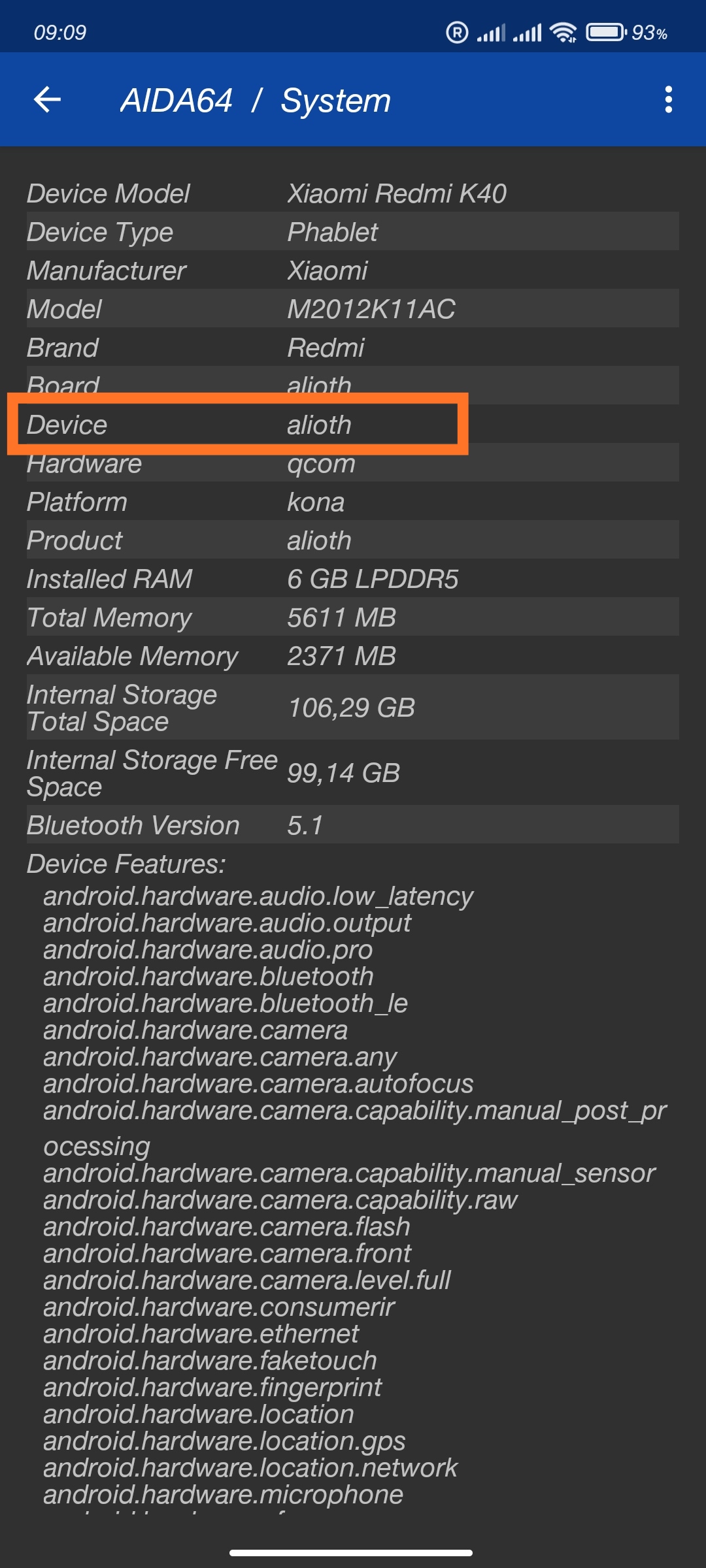Select the Device Model row
Screen dimensions: 706x1568
[x=352, y=193]
